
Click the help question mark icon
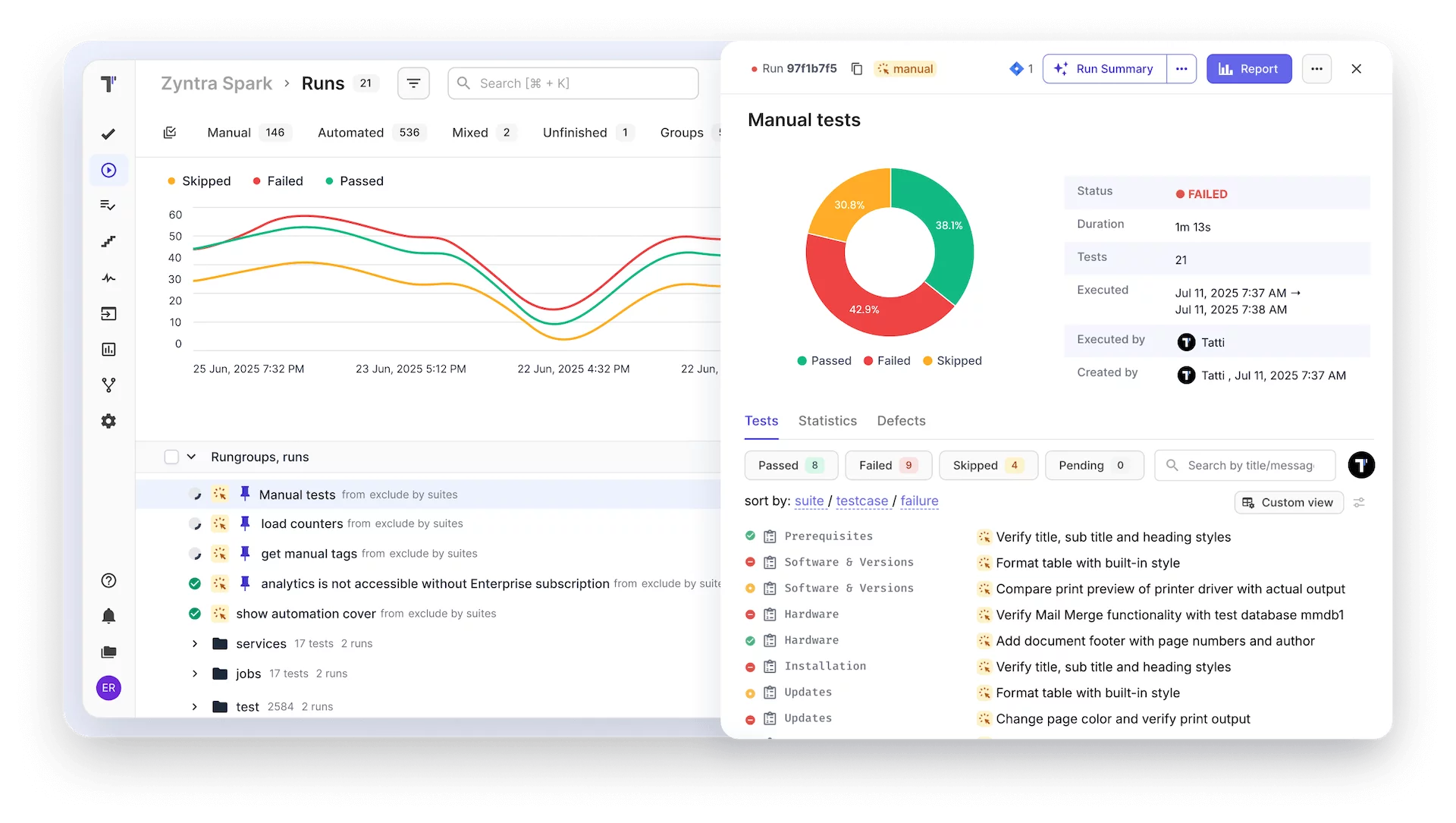pyautogui.click(x=108, y=580)
